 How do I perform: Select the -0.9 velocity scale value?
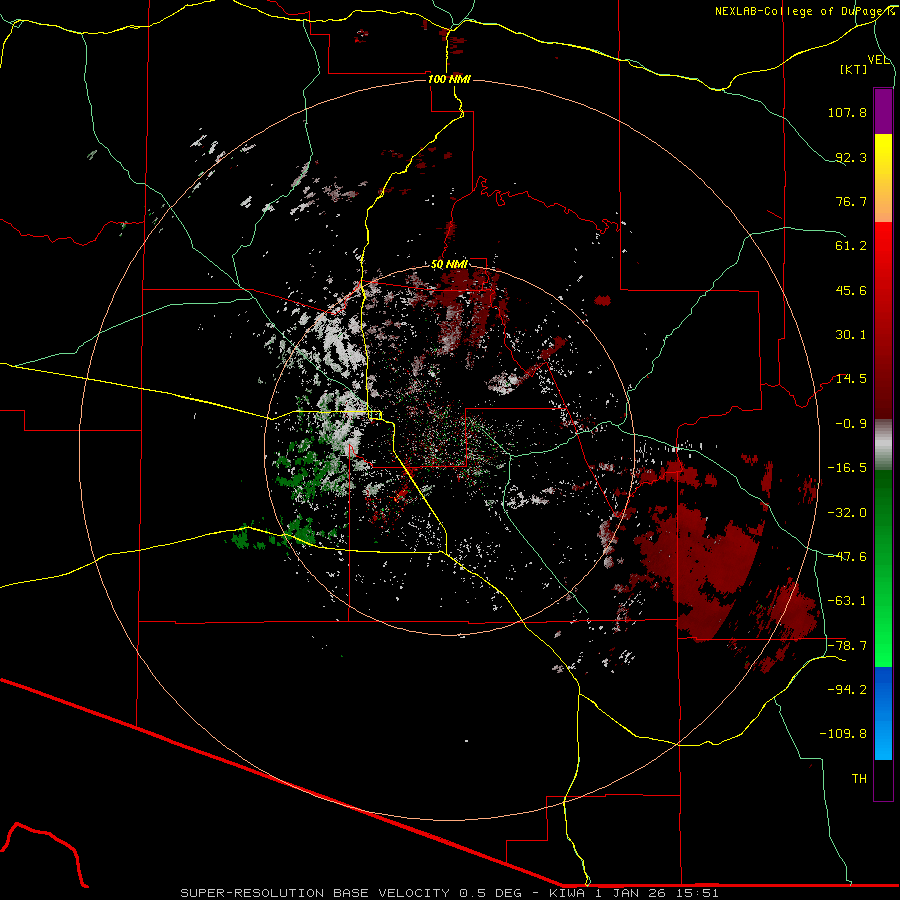coord(851,424)
